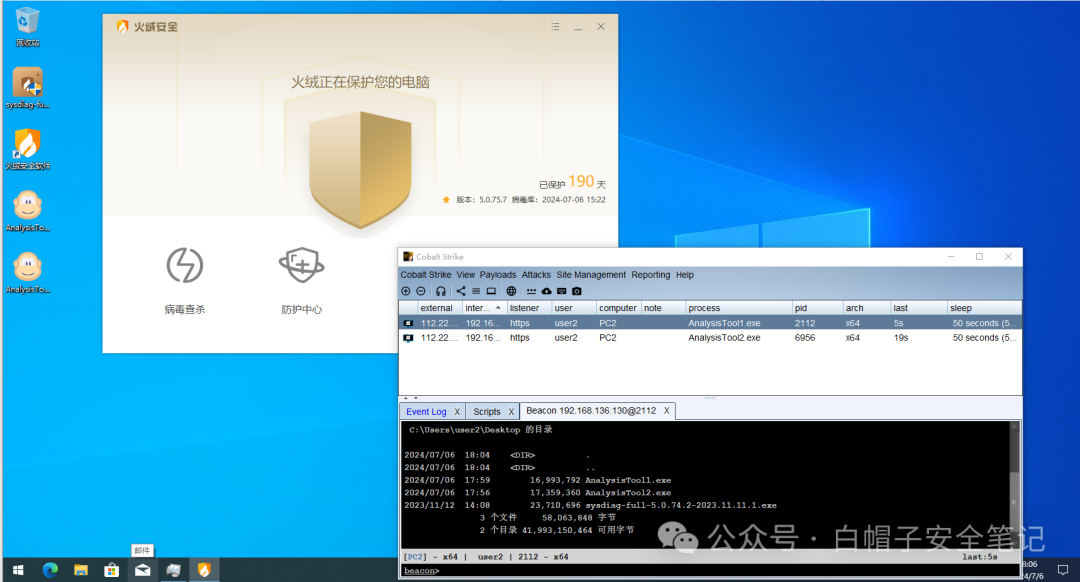The width and height of the screenshot is (1080, 582).
Task: Sort sessions by the user column header
Action: pos(574,308)
